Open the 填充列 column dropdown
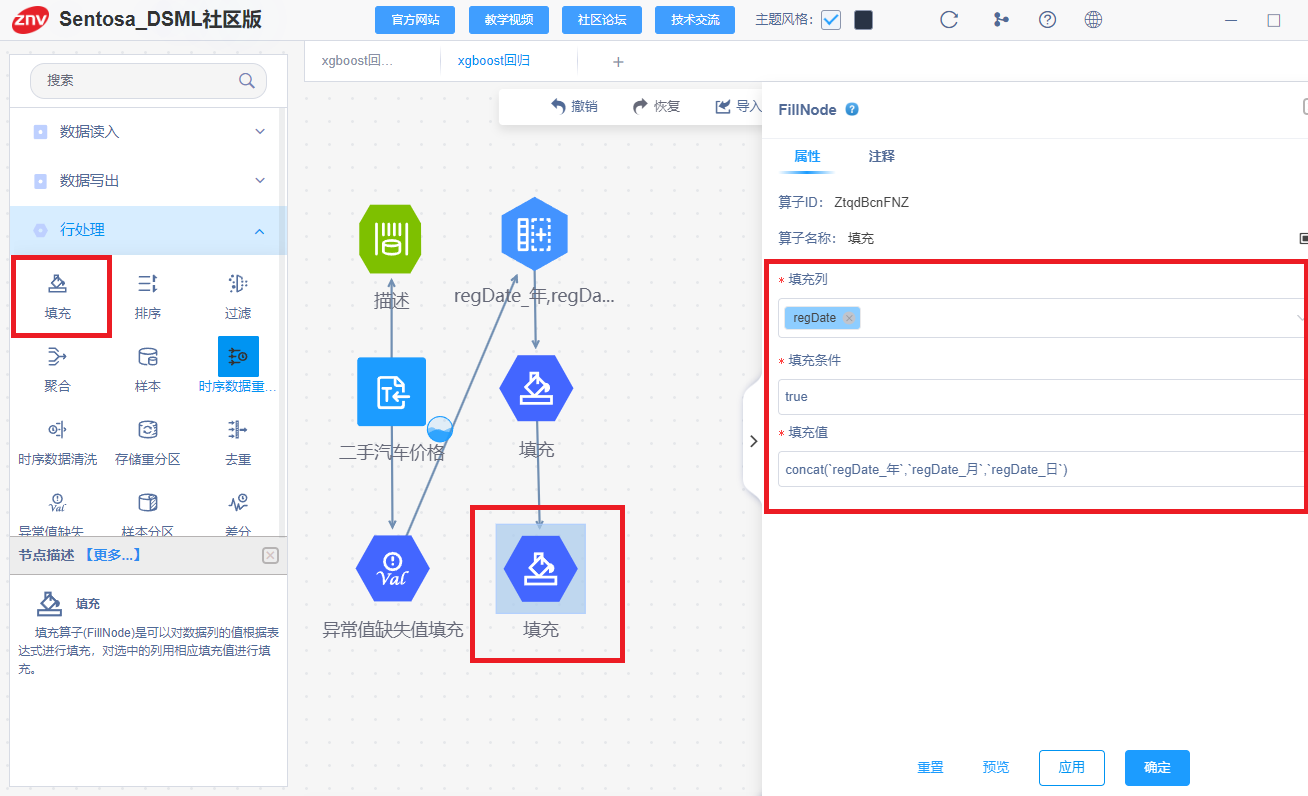The height and width of the screenshot is (796, 1308). (x=1043, y=318)
